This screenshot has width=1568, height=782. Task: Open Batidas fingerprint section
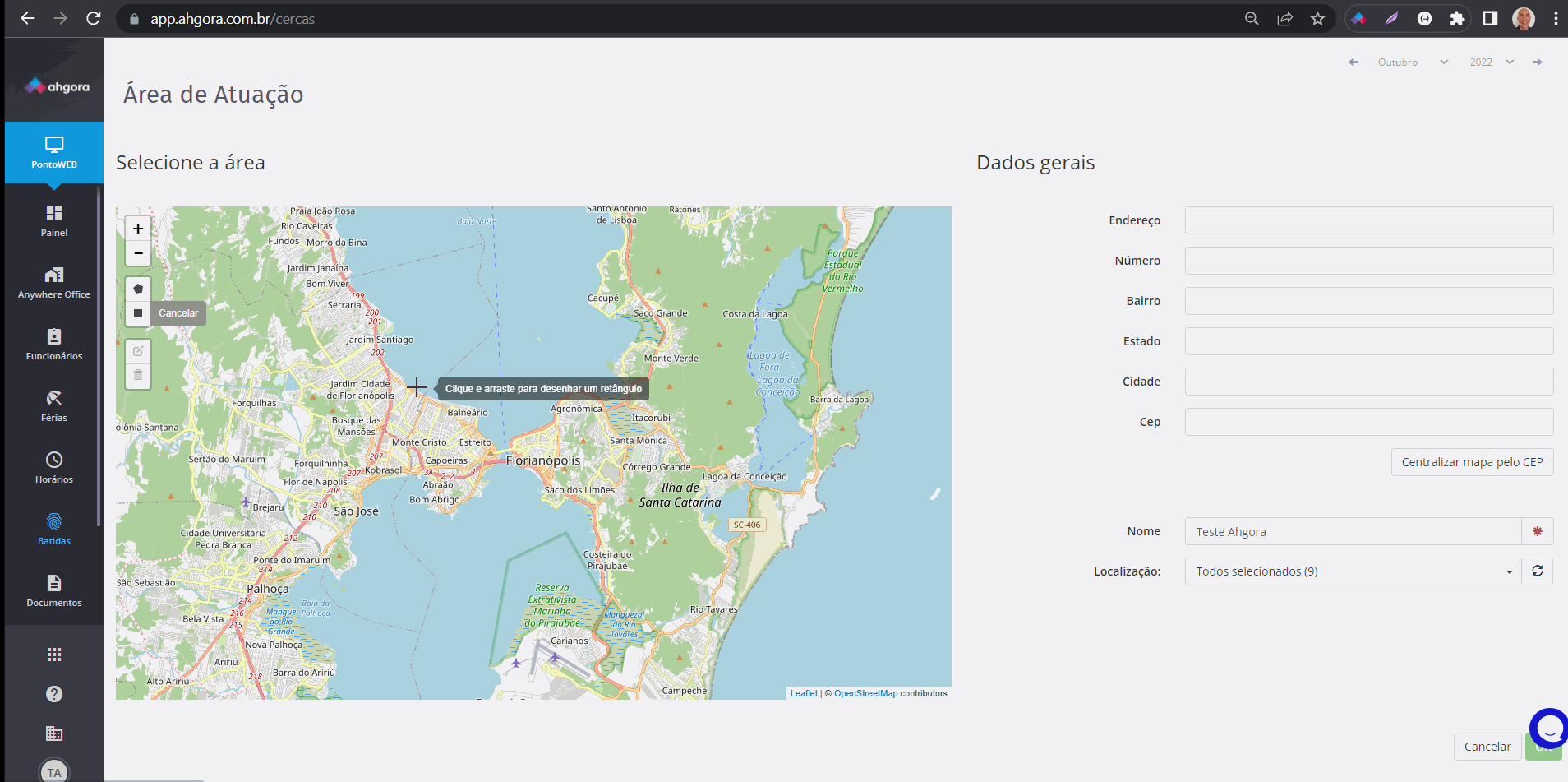coord(54,530)
